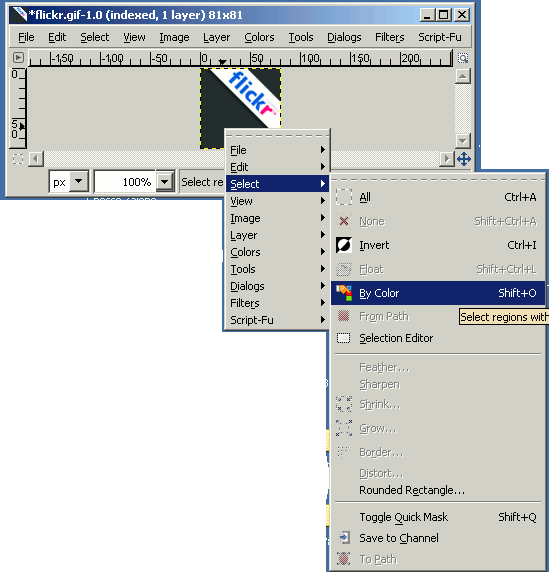Expand the Colors submenu in context menu
This screenshot has width=549, height=572.
coord(277,252)
